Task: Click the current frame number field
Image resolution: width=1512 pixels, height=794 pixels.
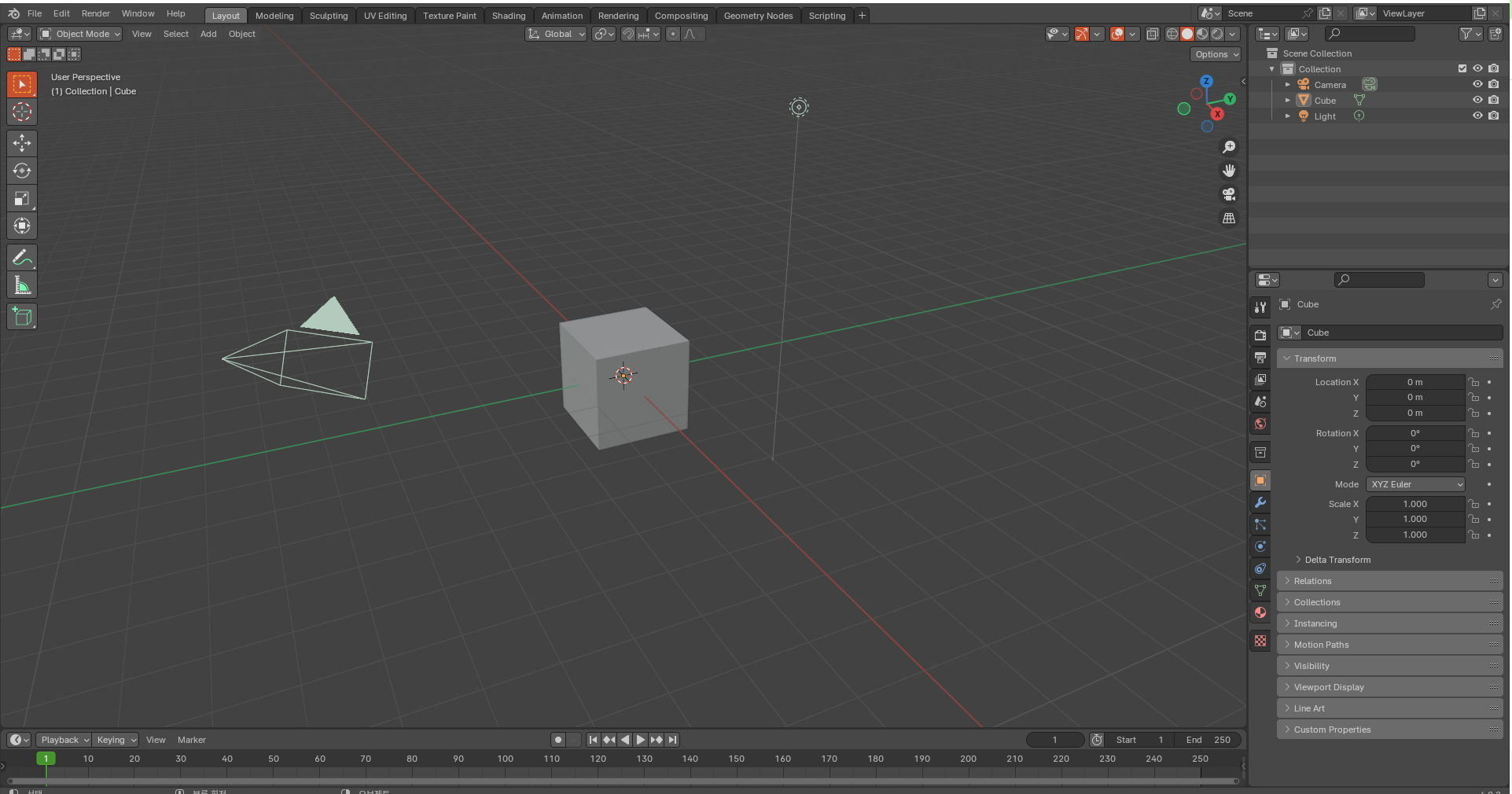Action: click(x=1055, y=740)
